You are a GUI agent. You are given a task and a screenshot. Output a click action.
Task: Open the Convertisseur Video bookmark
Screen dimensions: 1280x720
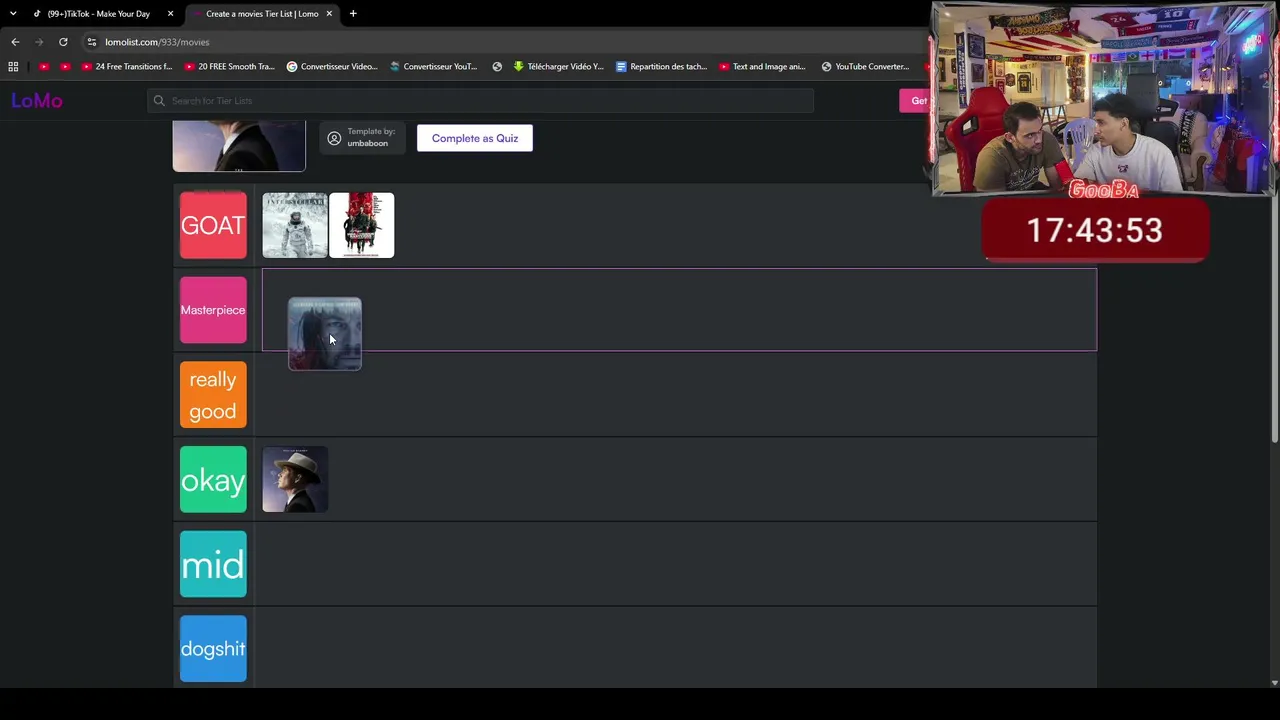click(332, 67)
